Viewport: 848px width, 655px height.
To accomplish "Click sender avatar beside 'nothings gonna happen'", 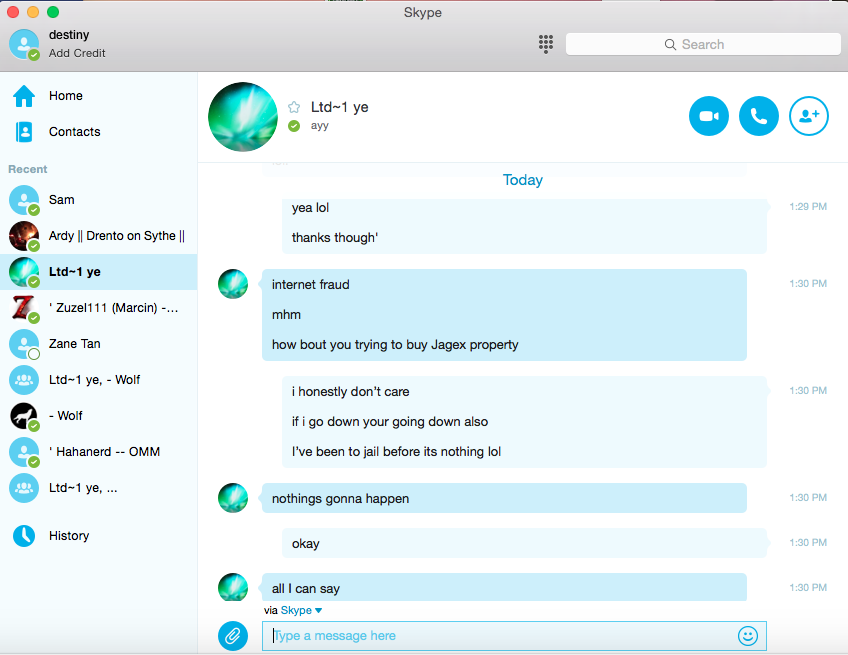I will (x=233, y=498).
